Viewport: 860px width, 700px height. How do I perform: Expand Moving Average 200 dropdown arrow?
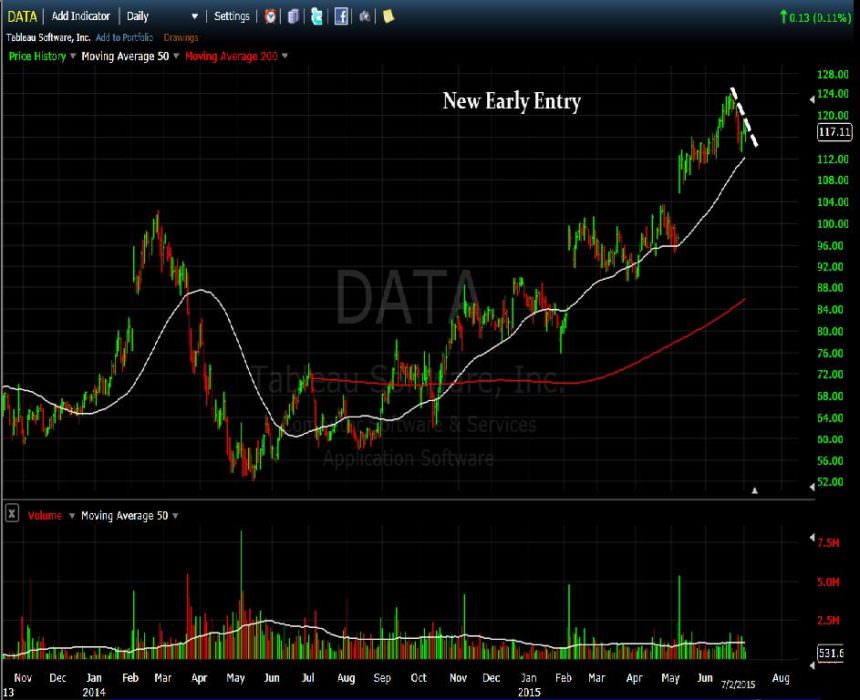pyautogui.click(x=285, y=56)
